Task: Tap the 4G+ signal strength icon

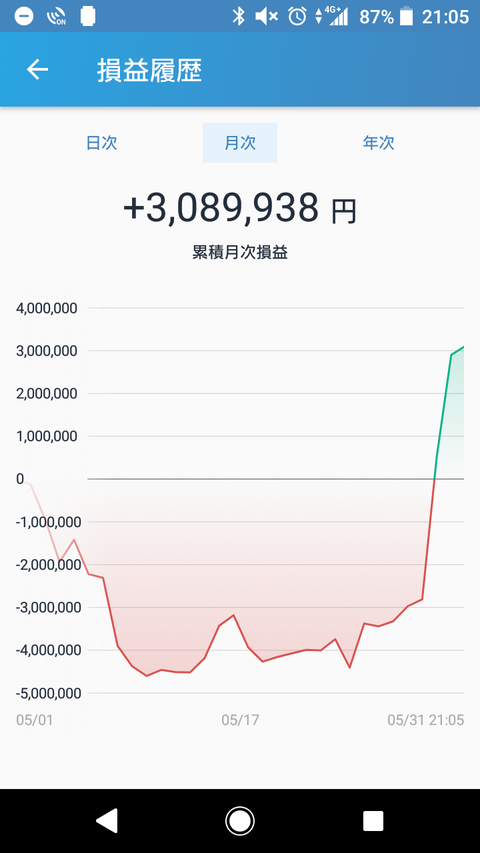Action: coord(332,16)
